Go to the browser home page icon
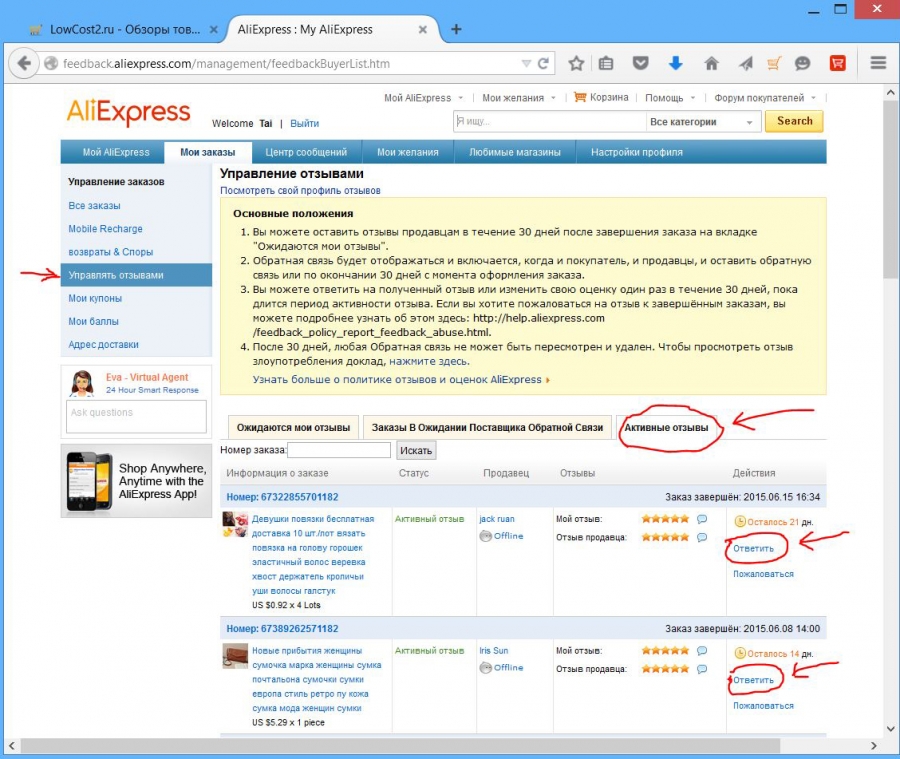The image size is (900, 759). click(x=712, y=63)
